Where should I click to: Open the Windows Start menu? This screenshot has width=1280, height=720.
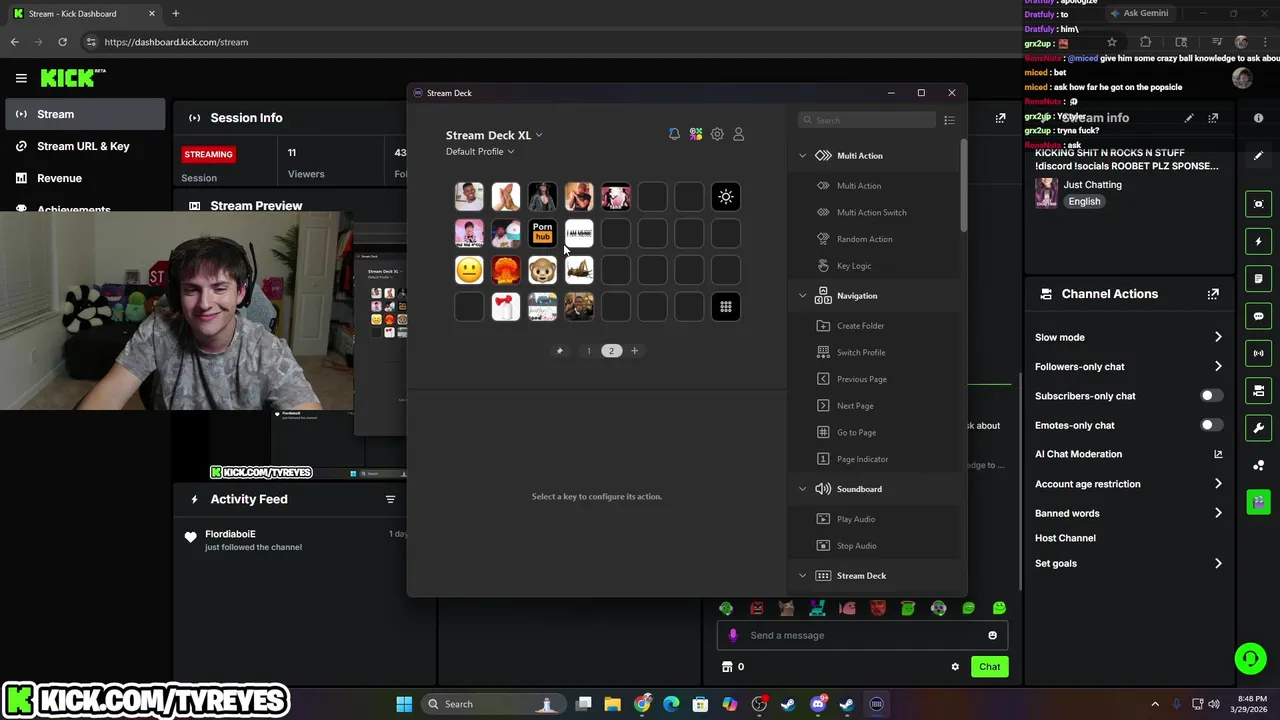[404, 704]
